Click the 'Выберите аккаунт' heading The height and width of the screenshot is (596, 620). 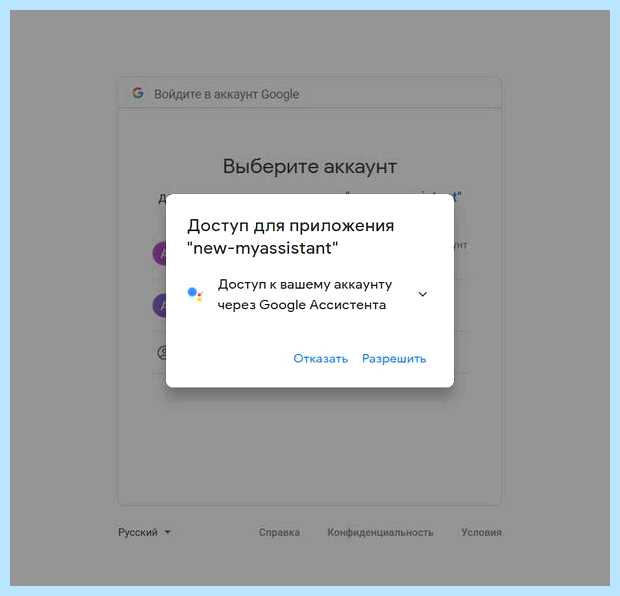pyautogui.click(x=310, y=167)
